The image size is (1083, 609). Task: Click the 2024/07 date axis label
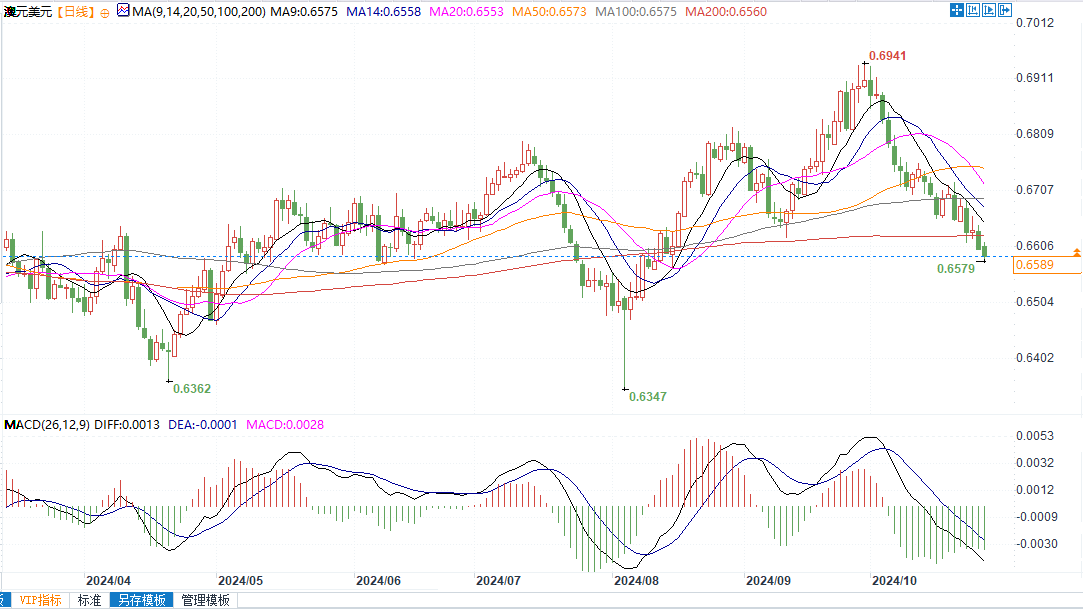point(499,581)
